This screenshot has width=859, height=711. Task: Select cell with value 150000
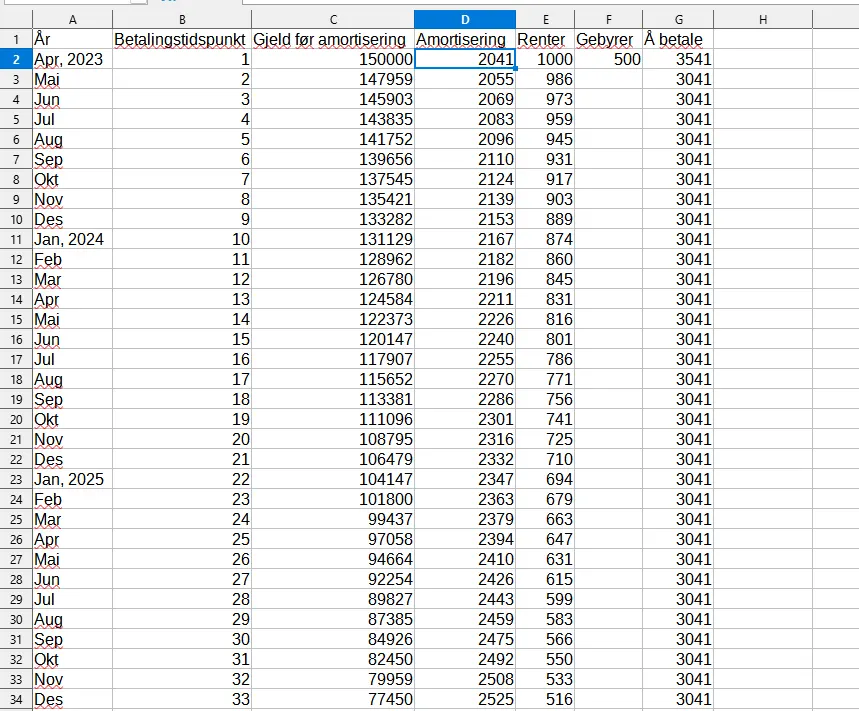tap(333, 59)
